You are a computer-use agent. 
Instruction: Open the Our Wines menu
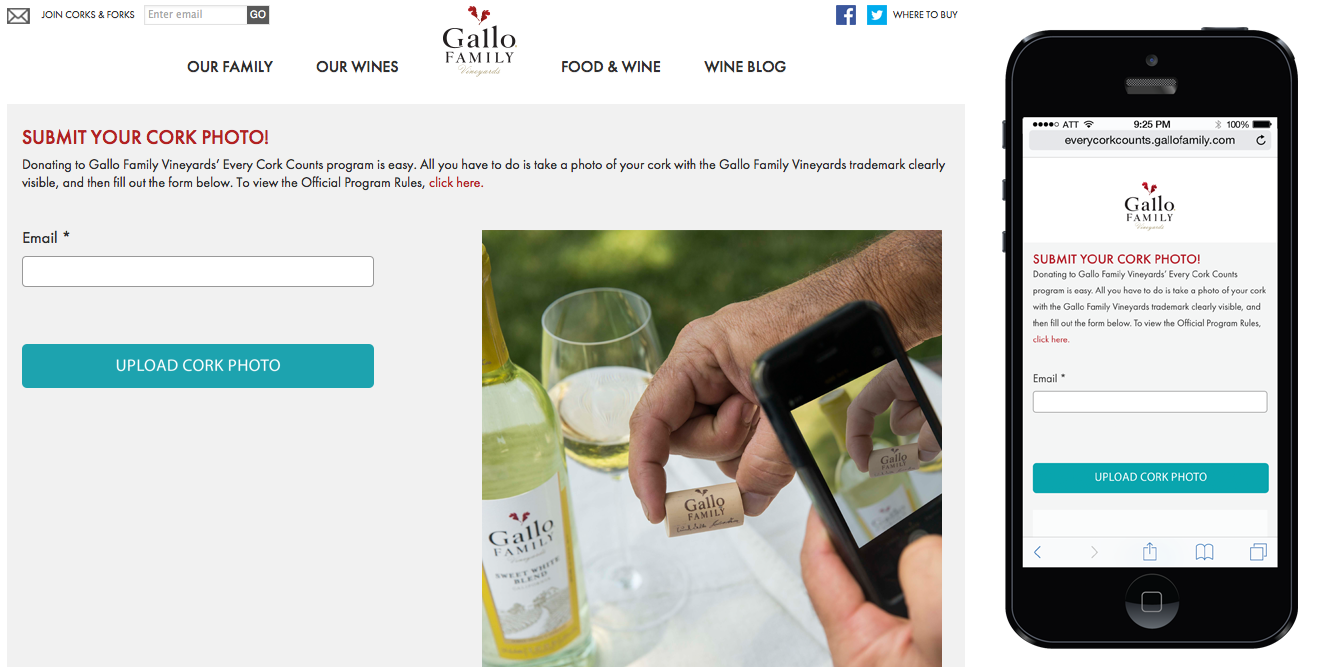[357, 67]
